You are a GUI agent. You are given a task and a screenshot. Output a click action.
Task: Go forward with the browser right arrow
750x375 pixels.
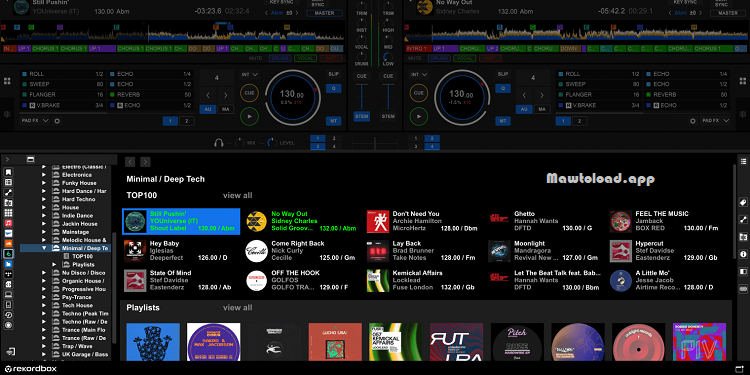(x=145, y=162)
